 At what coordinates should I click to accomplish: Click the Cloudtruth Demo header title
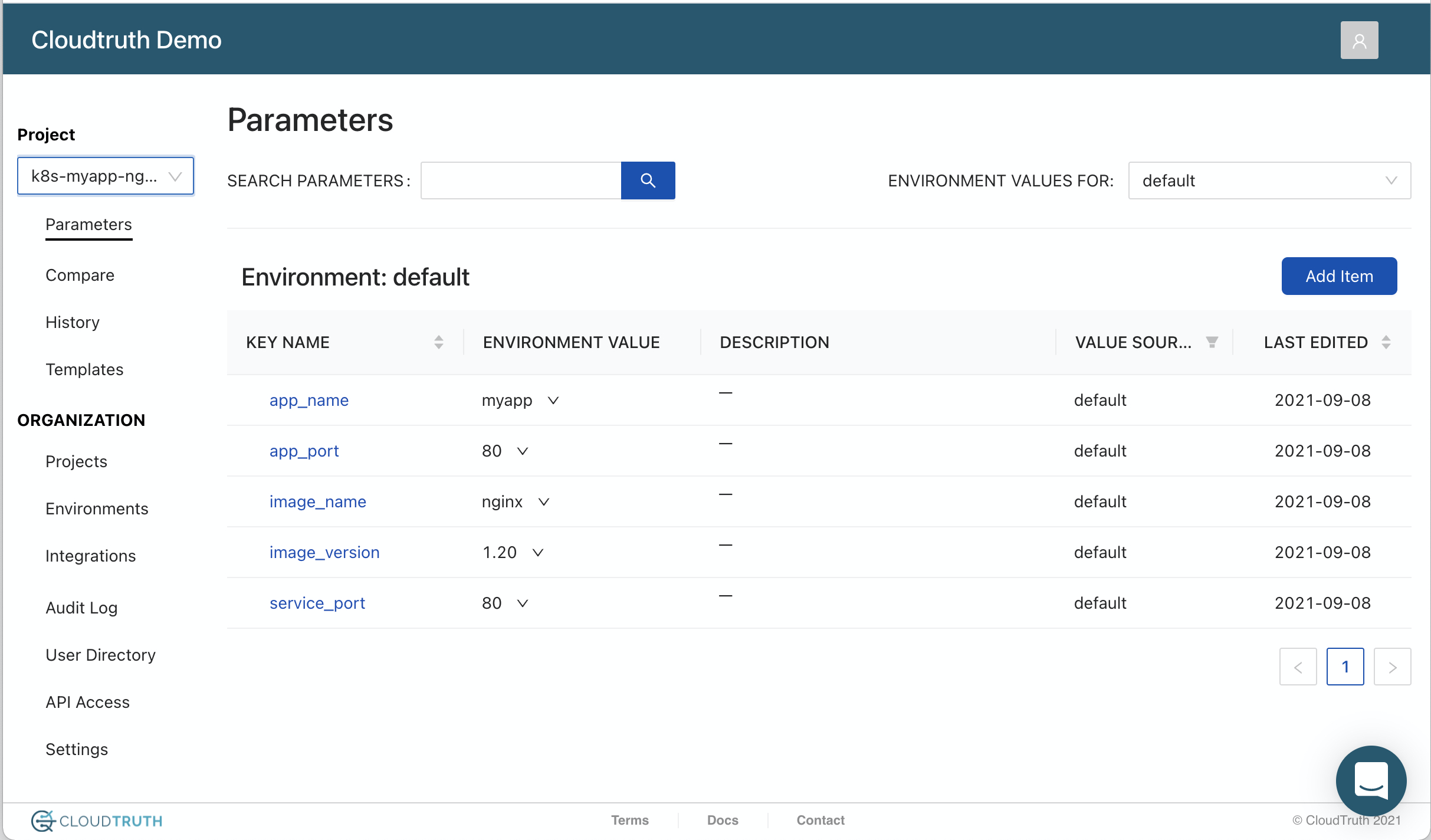click(x=126, y=40)
